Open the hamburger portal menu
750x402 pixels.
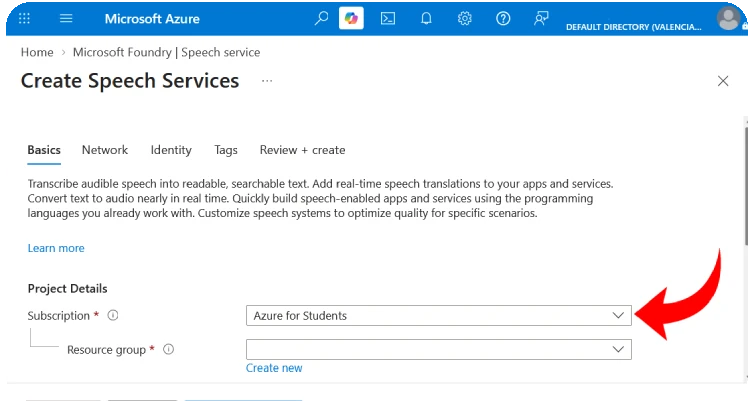[66, 19]
